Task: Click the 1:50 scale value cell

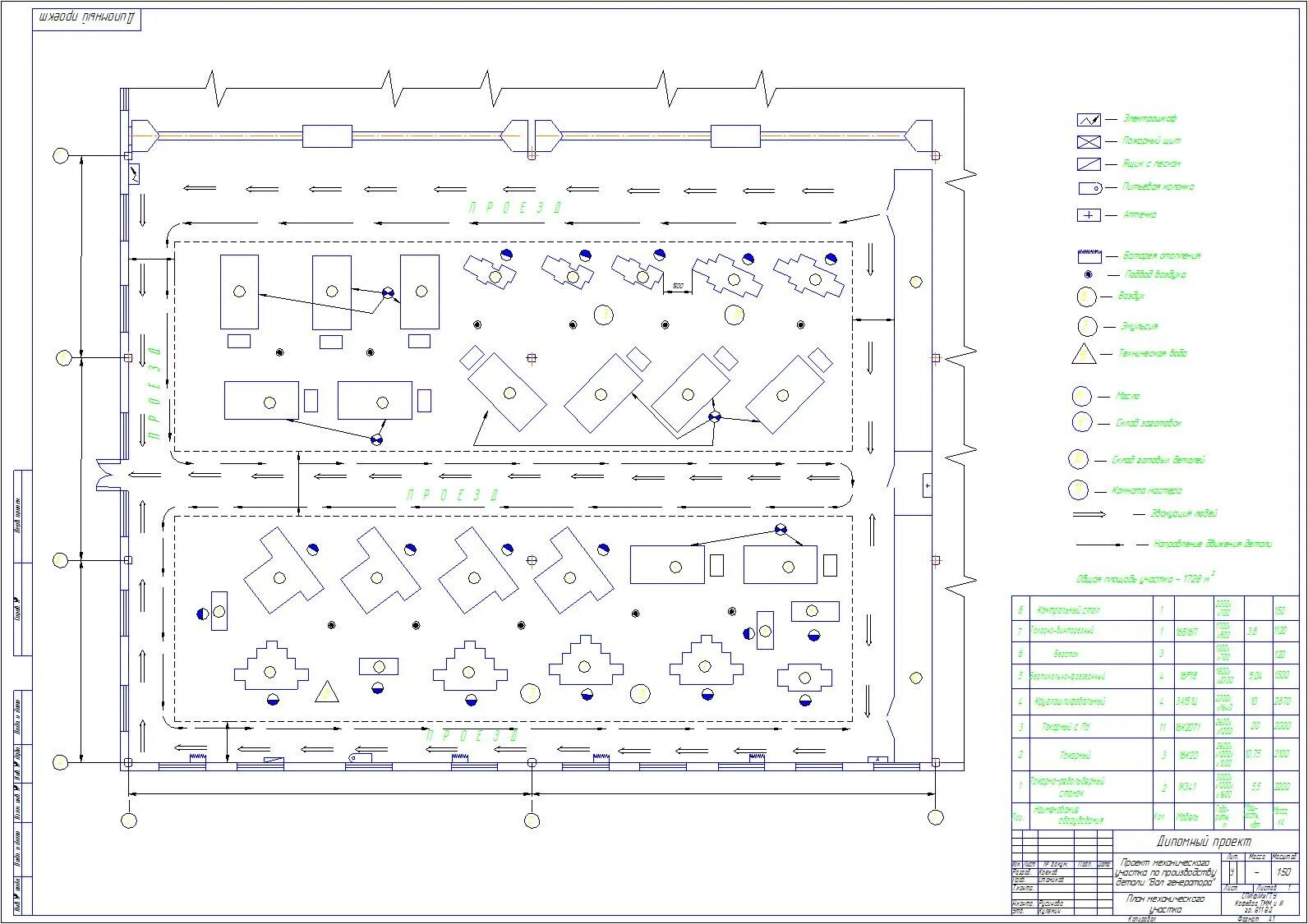Action: click(x=1284, y=872)
